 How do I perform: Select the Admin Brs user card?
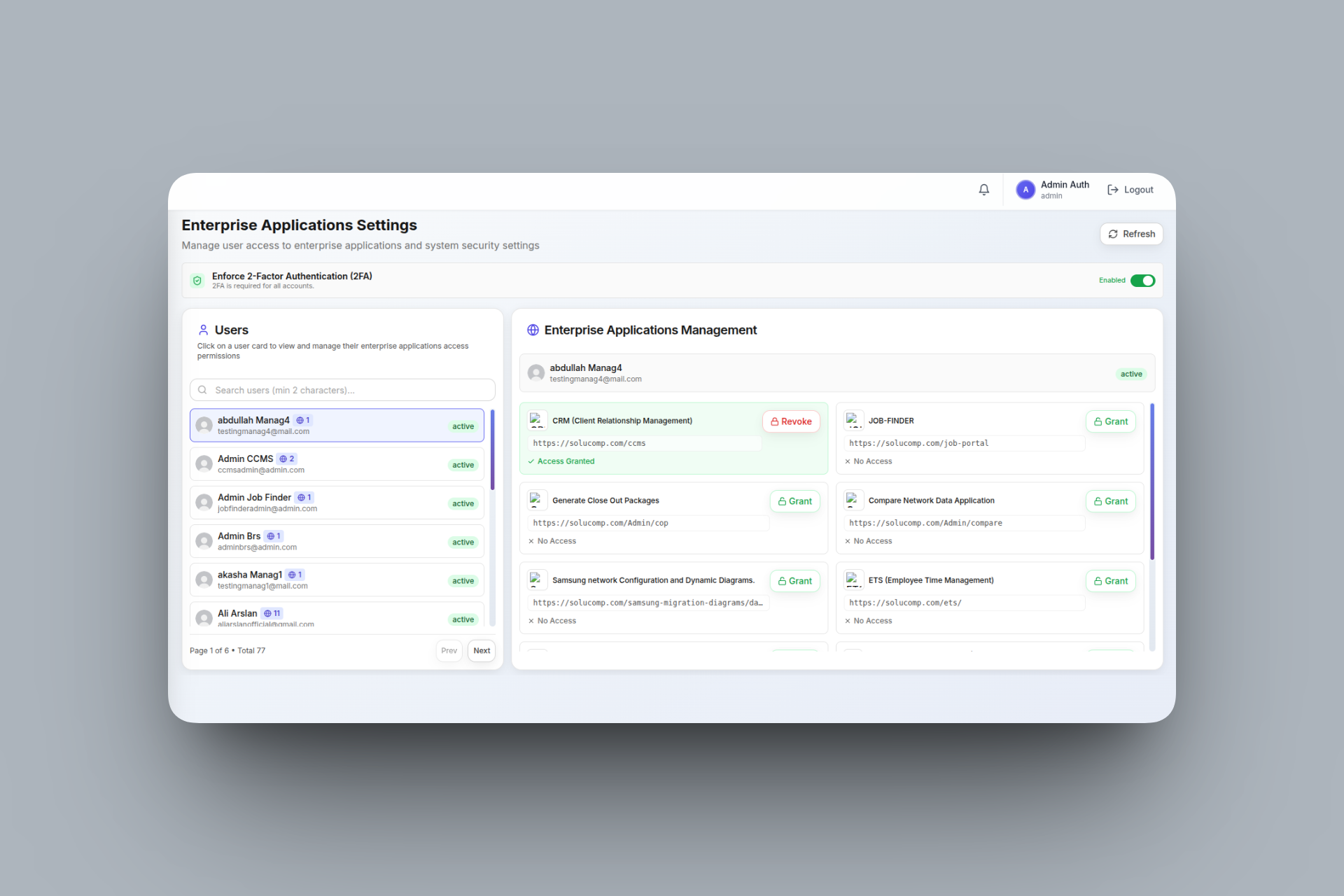click(337, 541)
